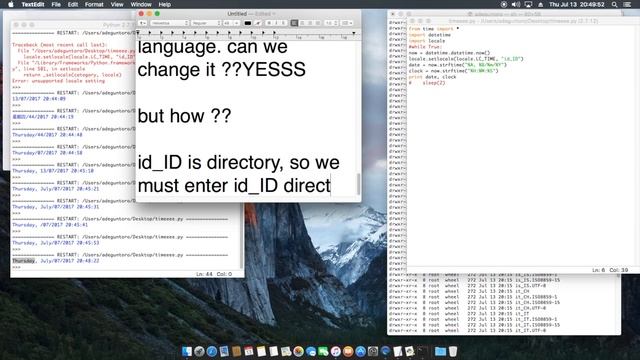Click the 'locale.setlocale' line in editor window
This screenshot has width=640, height=360.
pyautogui.click(x=466, y=59)
